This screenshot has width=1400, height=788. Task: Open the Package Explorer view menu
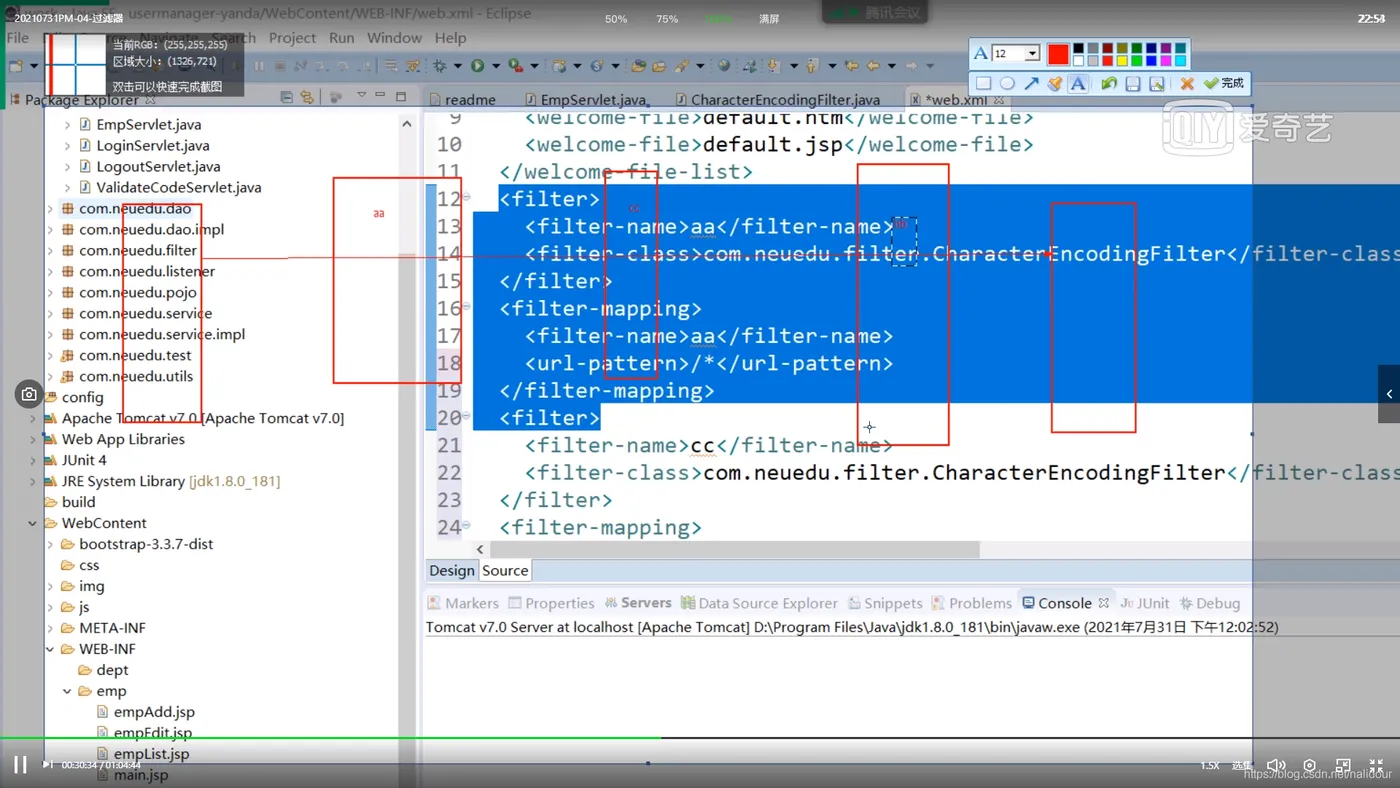tap(361, 96)
